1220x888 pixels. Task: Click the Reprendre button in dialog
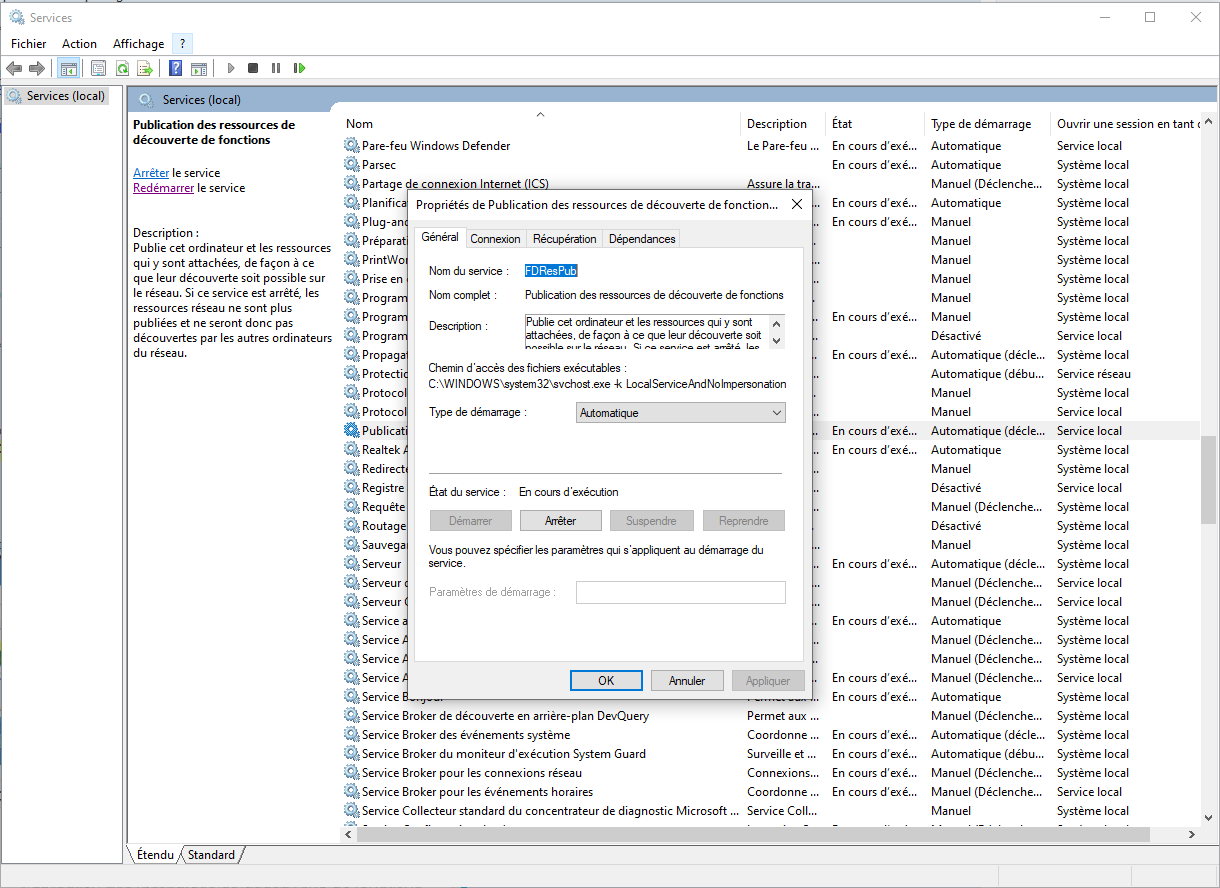pos(744,521)
